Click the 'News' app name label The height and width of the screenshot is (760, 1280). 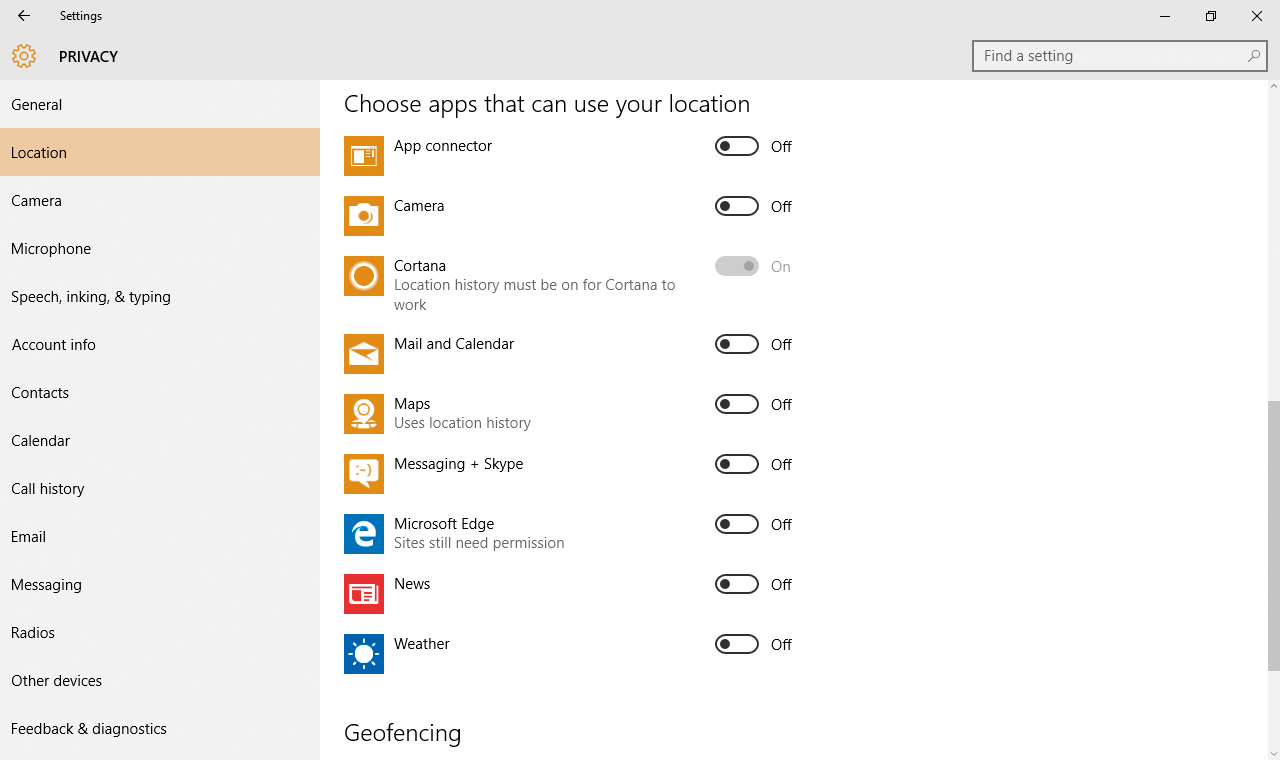point(412,584)
